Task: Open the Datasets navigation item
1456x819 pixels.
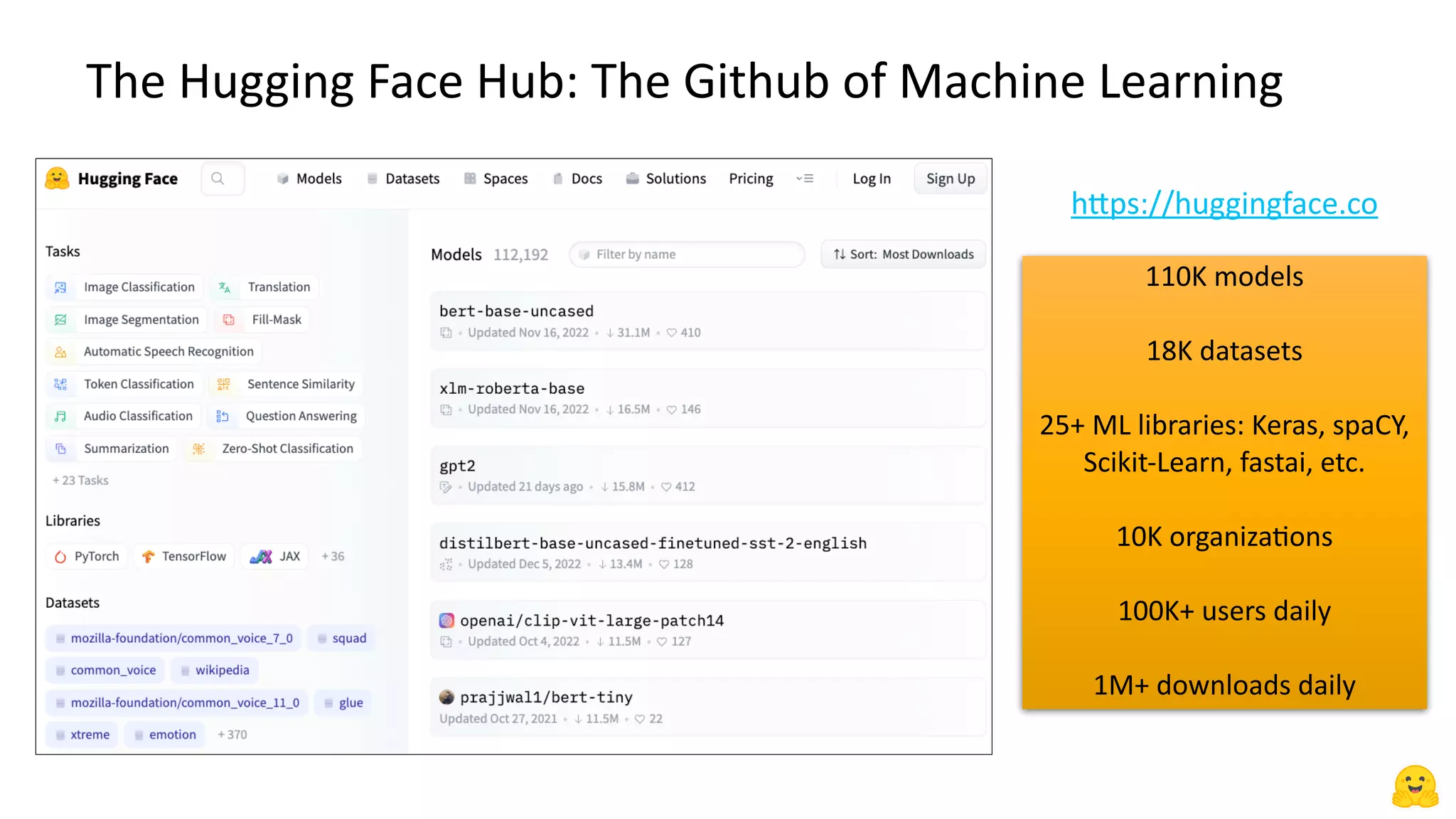Action: click(x=403, y=178)
